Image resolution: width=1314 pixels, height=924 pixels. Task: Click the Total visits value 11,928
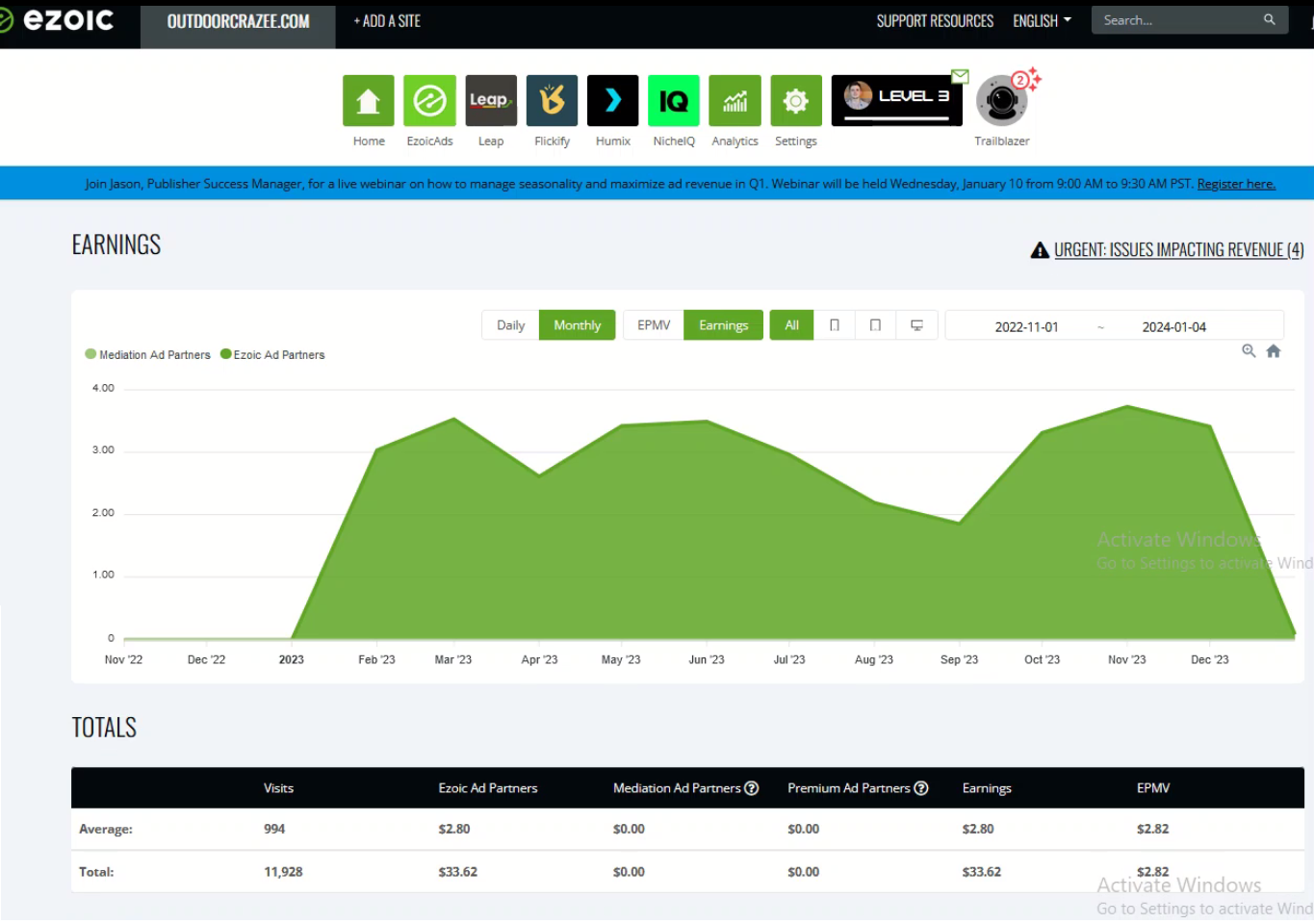pos(283,872)
